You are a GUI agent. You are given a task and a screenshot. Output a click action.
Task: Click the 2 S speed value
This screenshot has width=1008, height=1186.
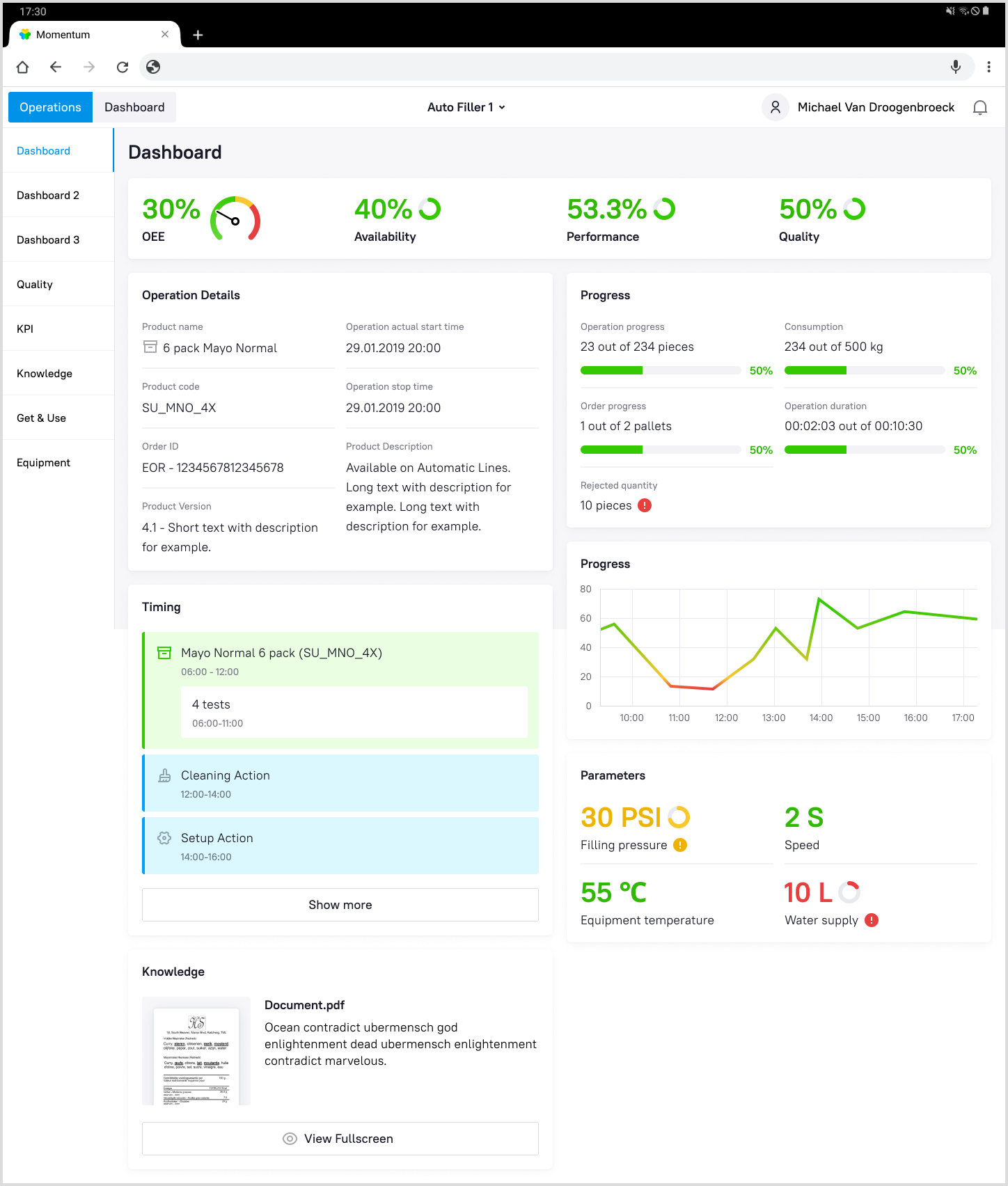pos(804,817)
